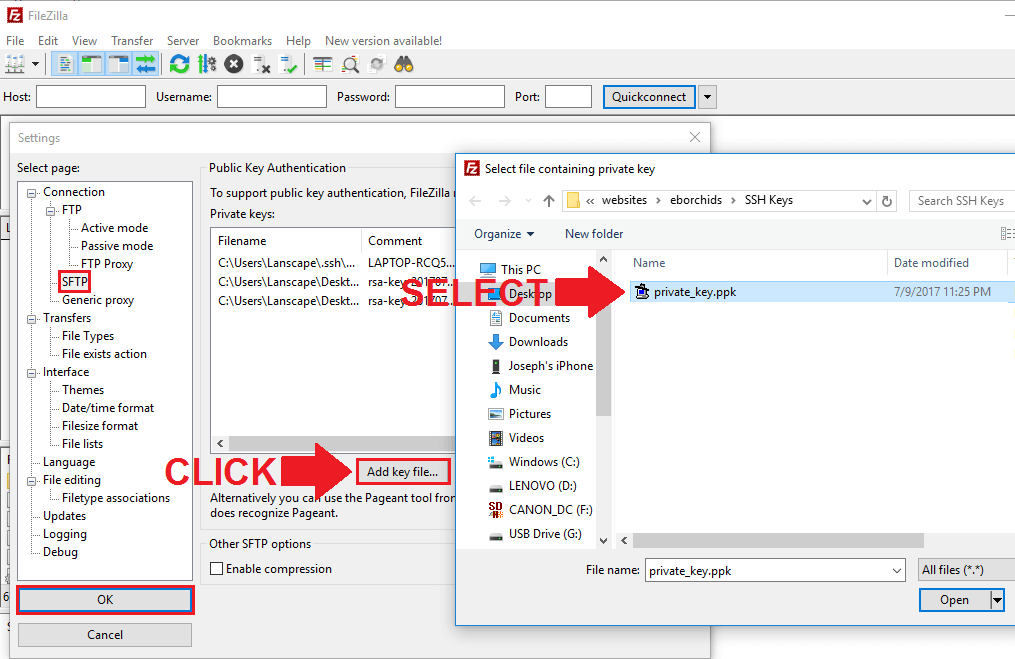Open the Edit menu
The width and height of the screenshot is (1015, 659).
coord(48,41)
